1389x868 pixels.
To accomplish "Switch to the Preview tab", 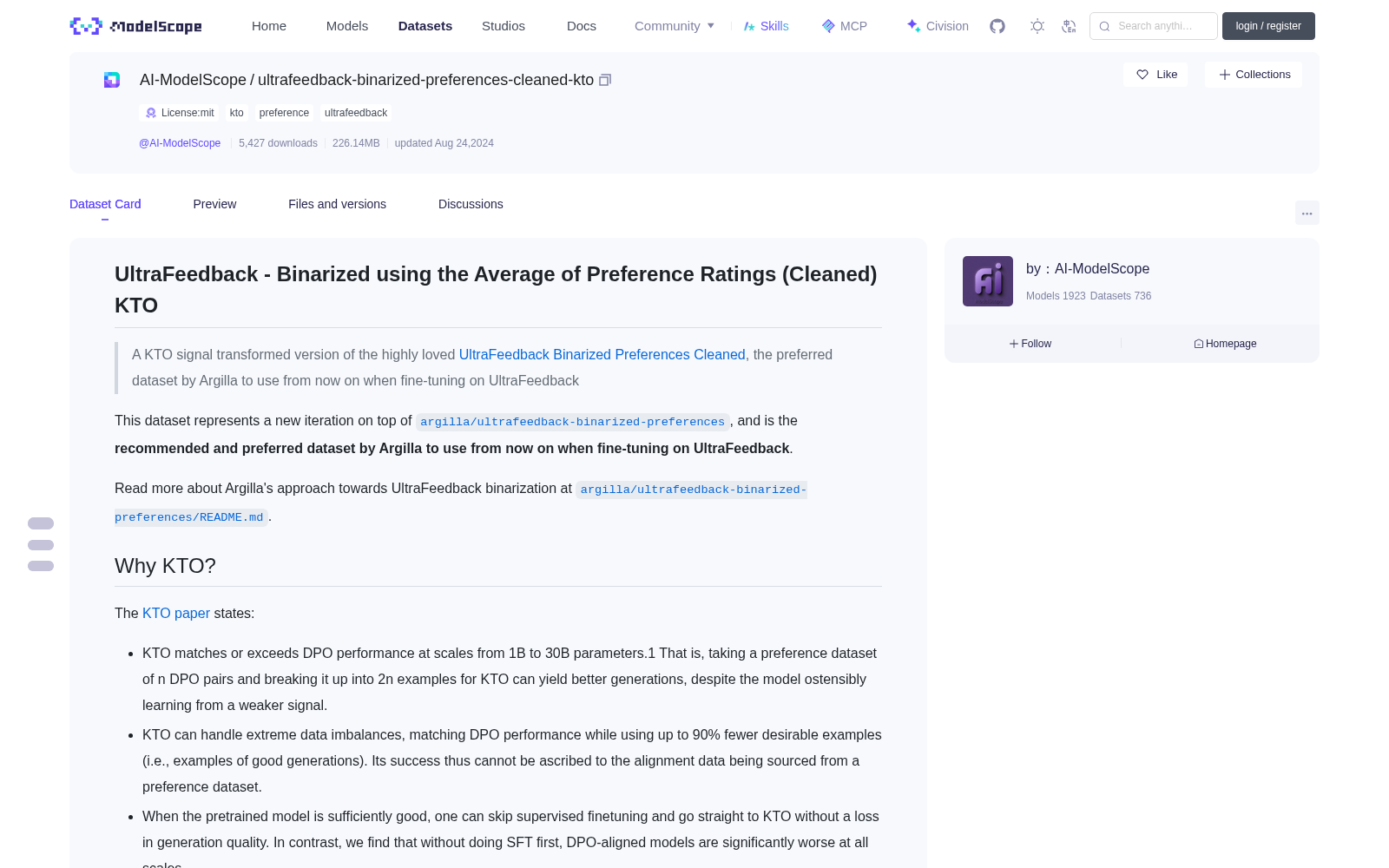I will [214, 204].
